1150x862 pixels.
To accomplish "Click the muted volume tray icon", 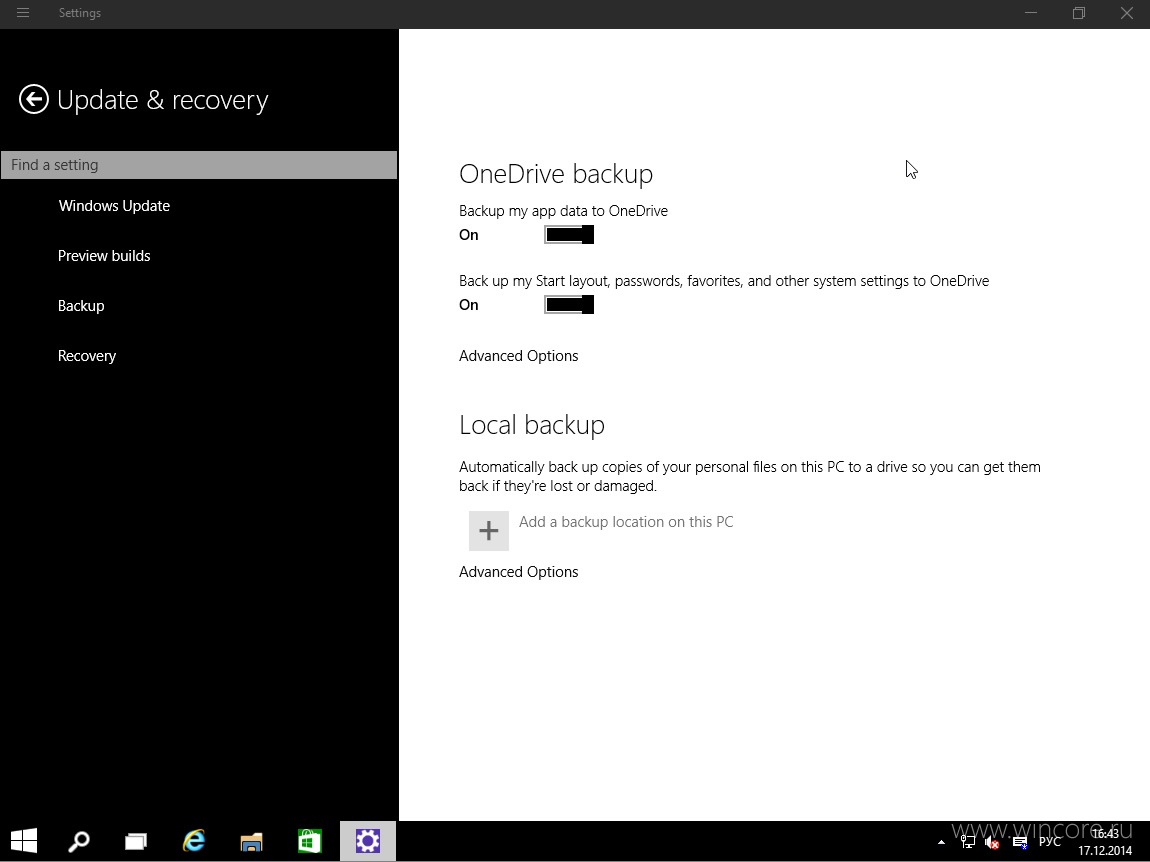I will tap(992, 842).
